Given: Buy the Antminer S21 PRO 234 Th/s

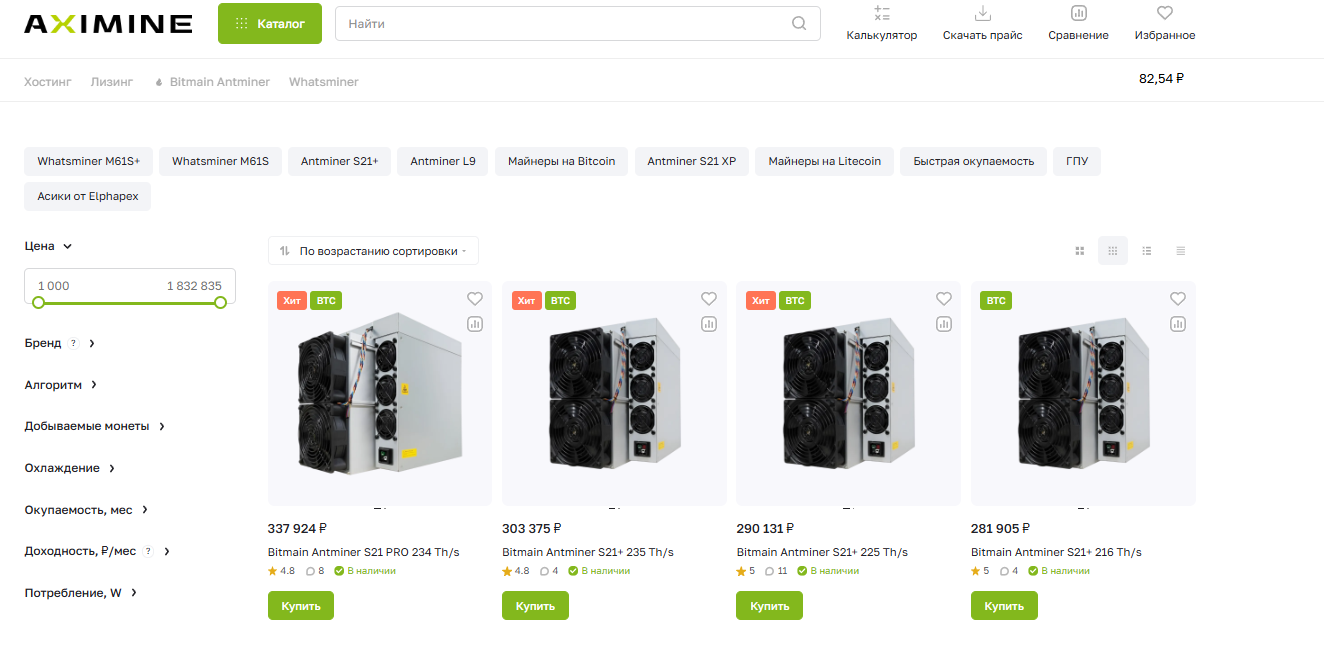Looking at the screenshot, I should 301,606.
